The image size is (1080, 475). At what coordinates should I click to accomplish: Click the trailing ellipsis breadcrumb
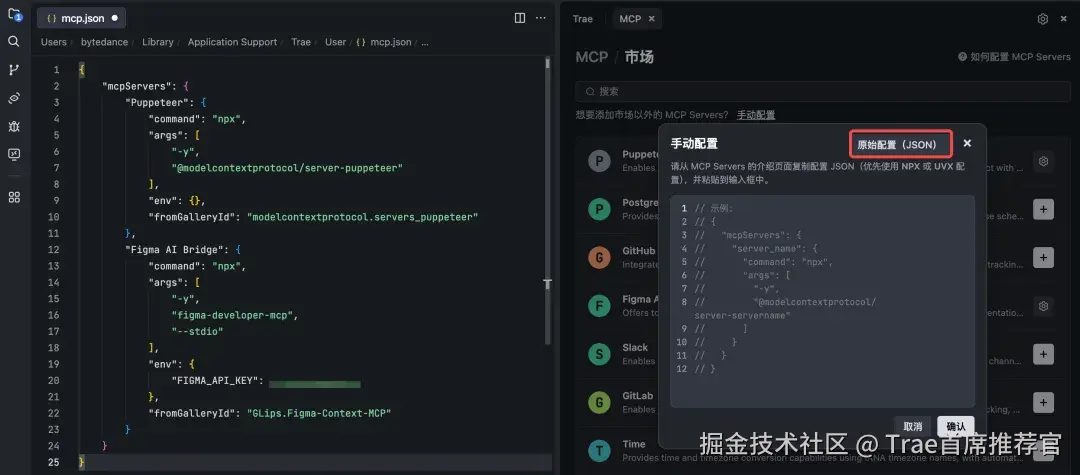[425, 42]
